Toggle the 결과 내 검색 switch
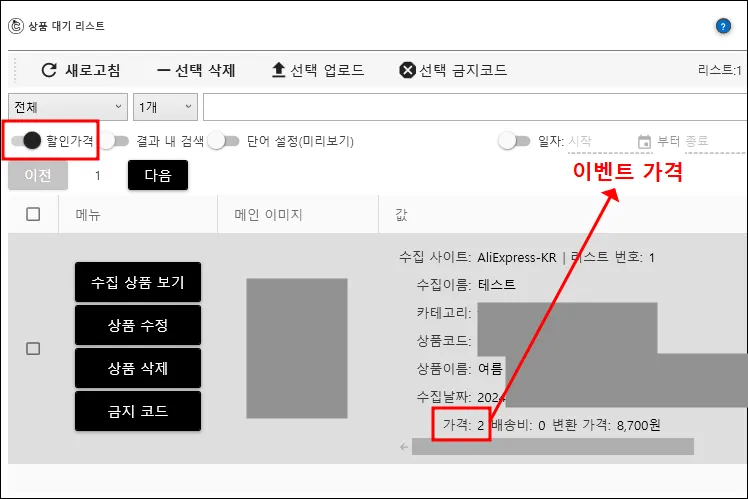Screen dimensions: 748x499 click(114, 141)
